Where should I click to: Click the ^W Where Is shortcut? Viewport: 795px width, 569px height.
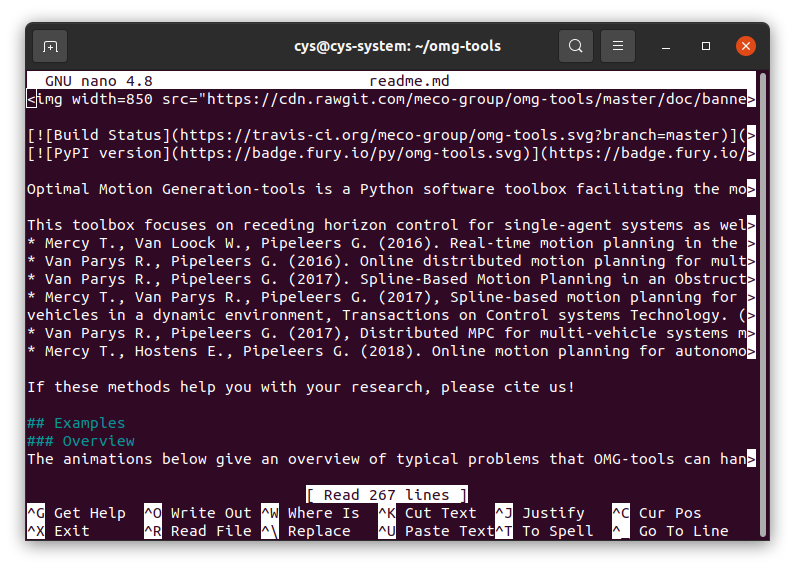(310, 513)
